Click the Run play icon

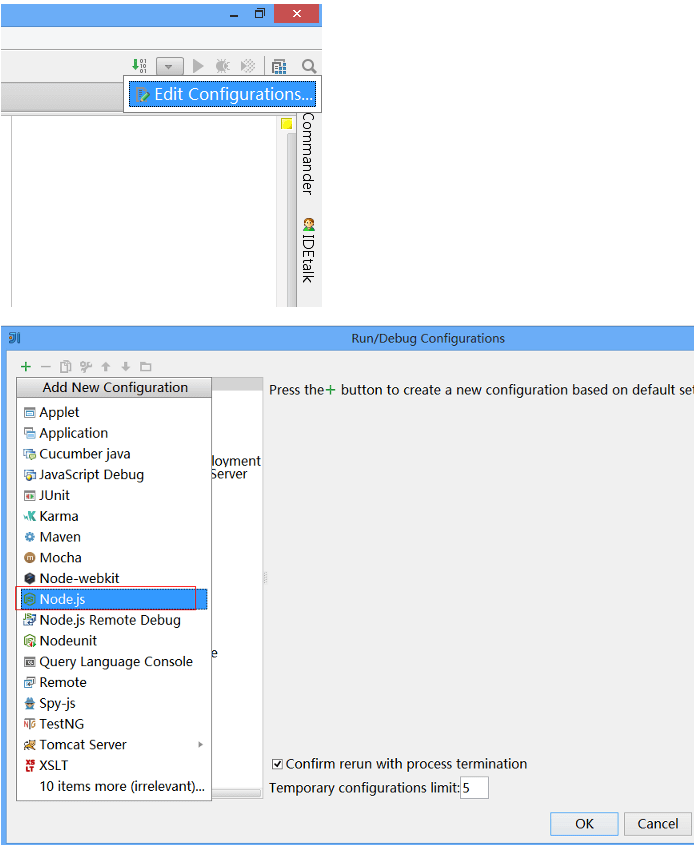point(198,66)
